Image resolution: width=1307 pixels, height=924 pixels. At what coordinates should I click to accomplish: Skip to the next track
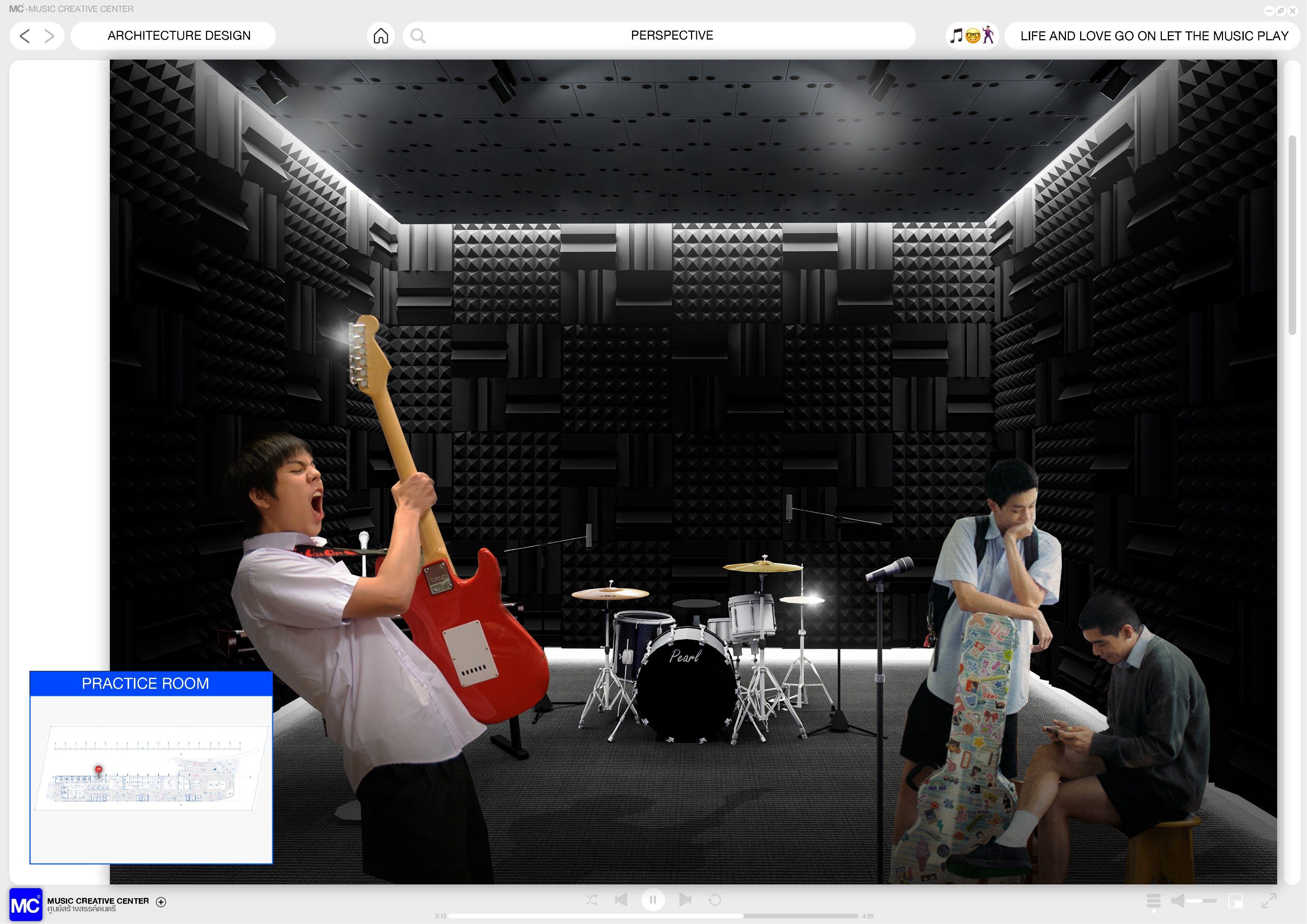pos(685,899)
